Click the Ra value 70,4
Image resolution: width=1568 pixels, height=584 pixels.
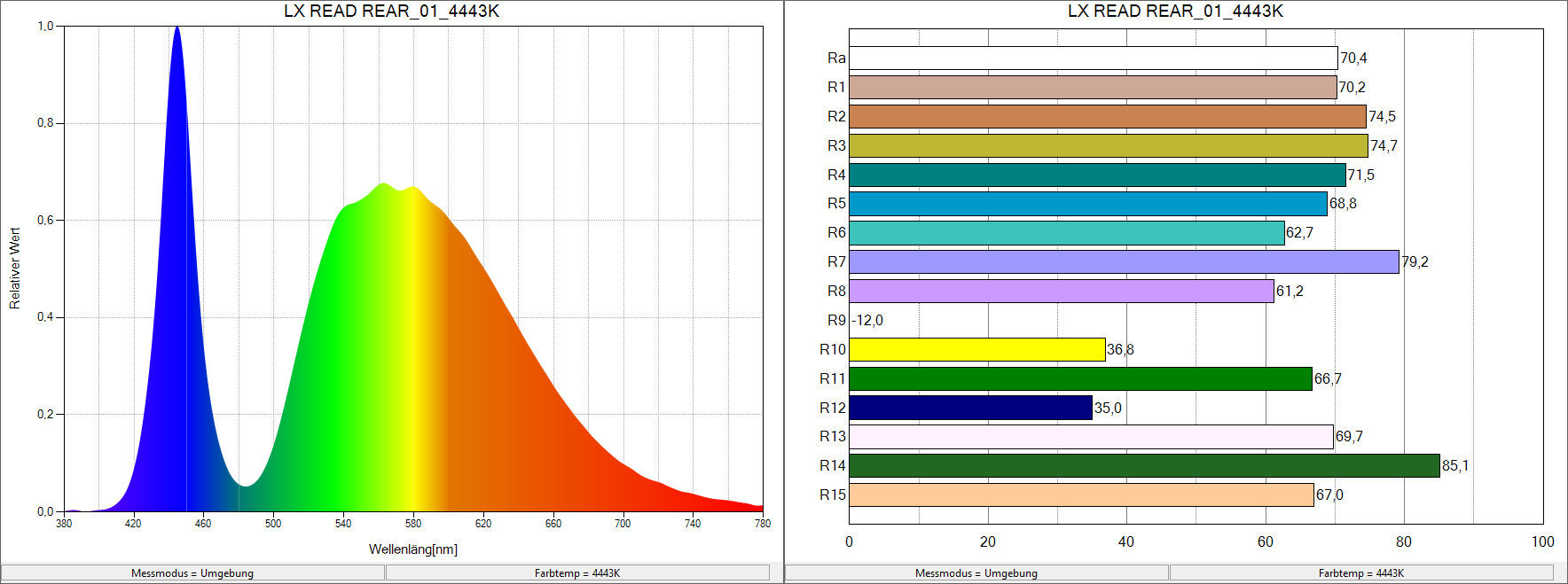[1353, 58]
